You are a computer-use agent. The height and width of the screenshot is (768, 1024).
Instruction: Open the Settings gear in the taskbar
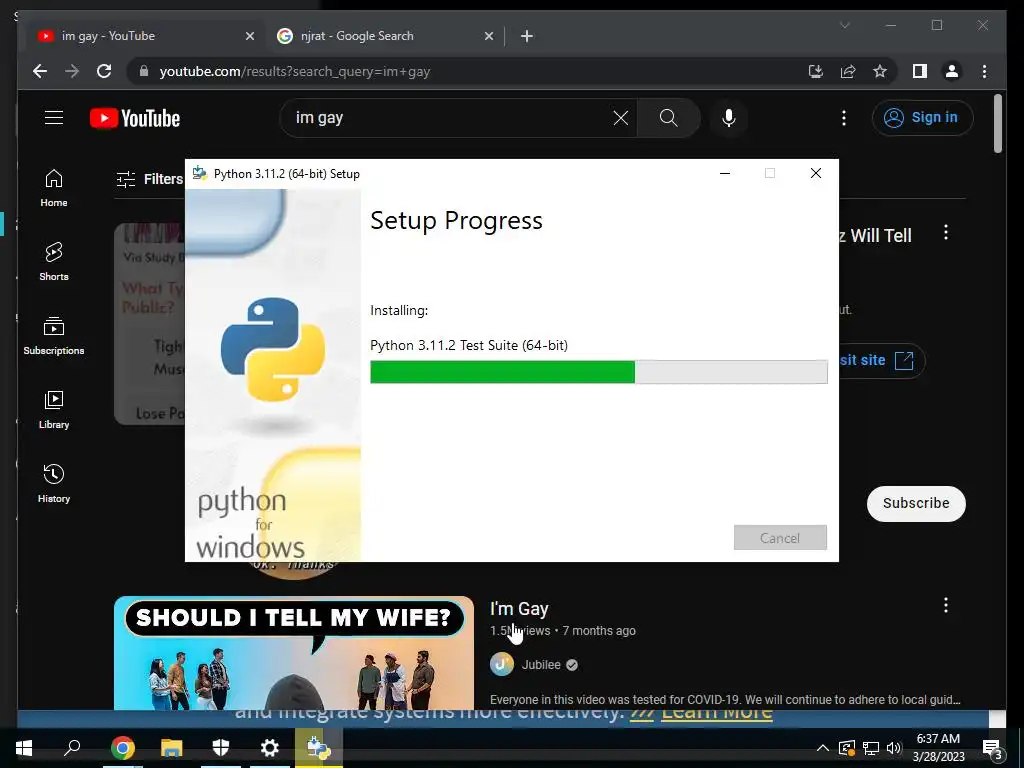[270, 748]
